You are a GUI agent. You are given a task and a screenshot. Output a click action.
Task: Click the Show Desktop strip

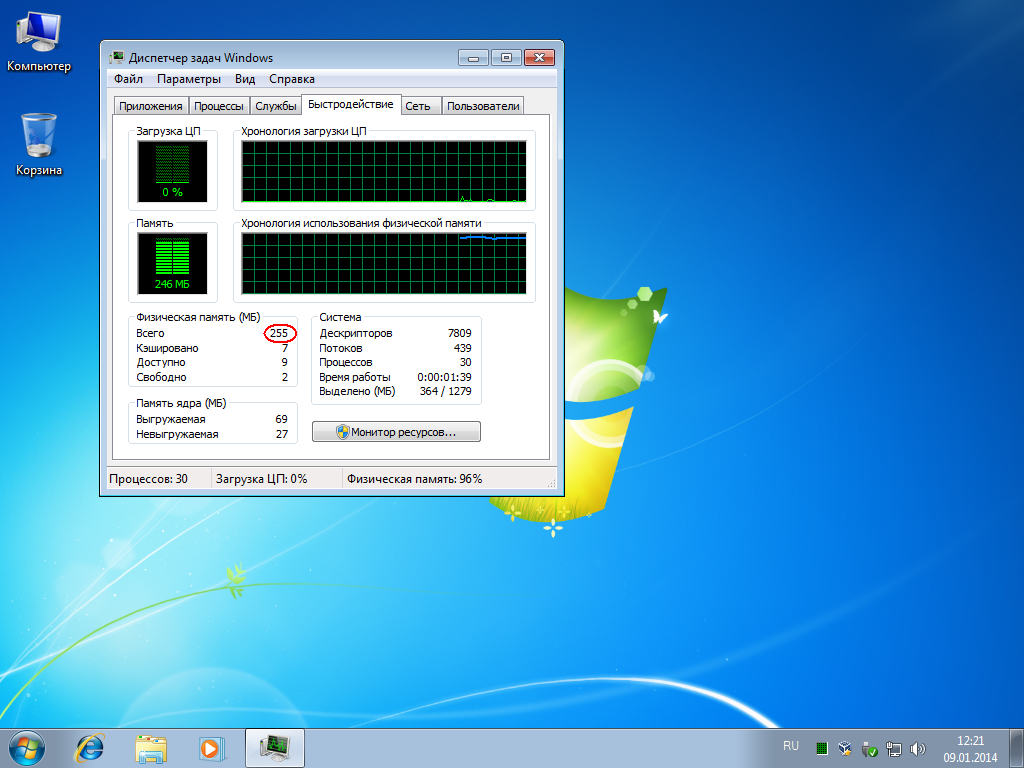click(x=1016, y=748)
